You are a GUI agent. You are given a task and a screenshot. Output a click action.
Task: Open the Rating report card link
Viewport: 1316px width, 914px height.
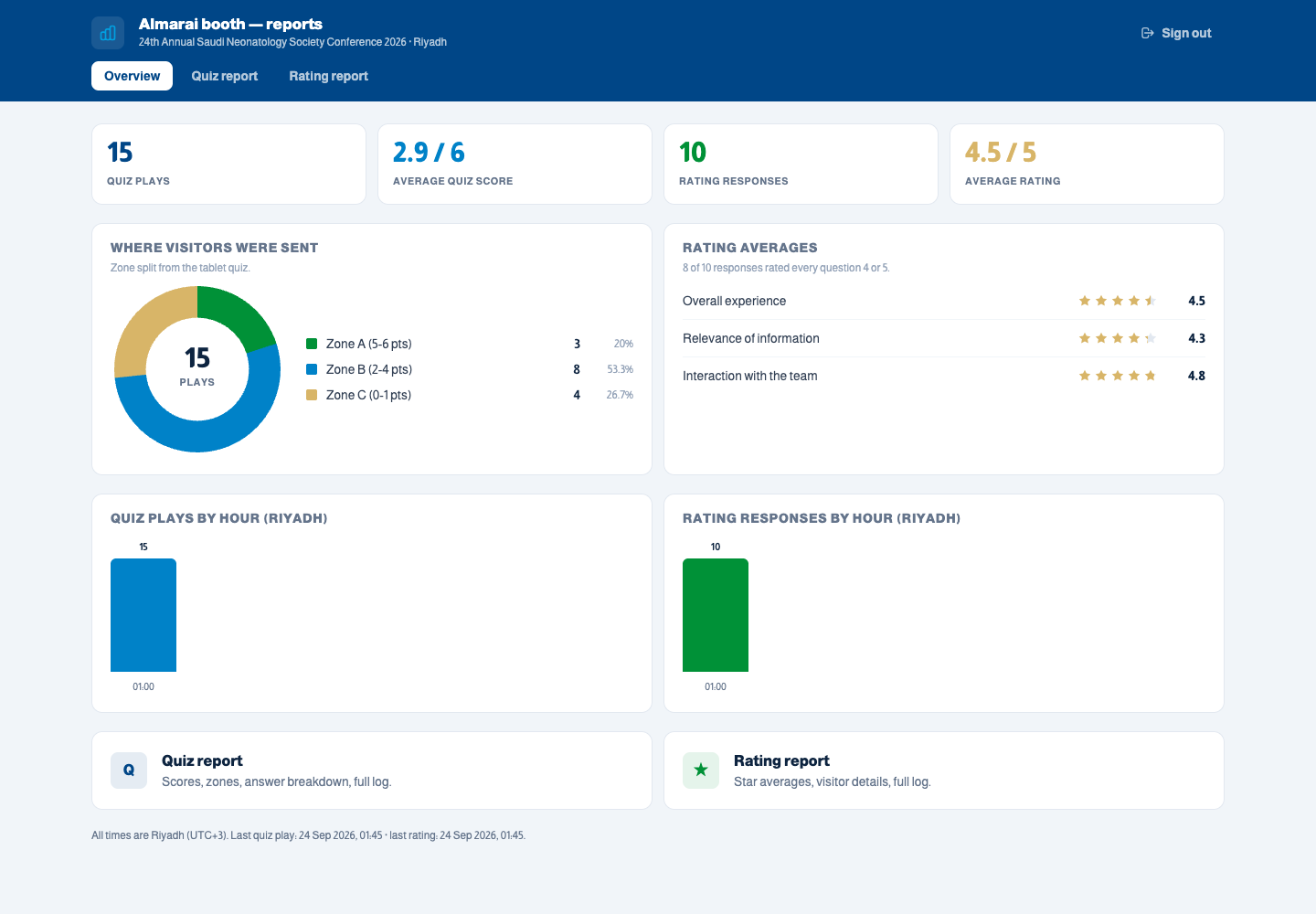pyautogui.click(x=944, y=771)
